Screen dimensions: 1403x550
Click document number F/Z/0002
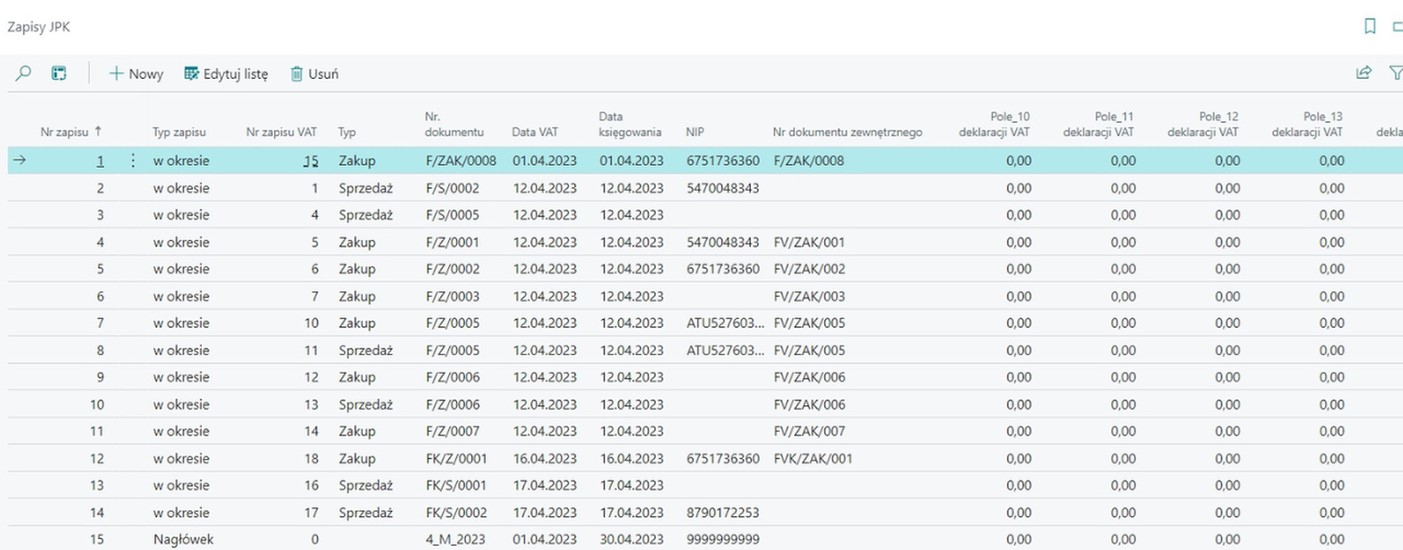pos(452,269)
